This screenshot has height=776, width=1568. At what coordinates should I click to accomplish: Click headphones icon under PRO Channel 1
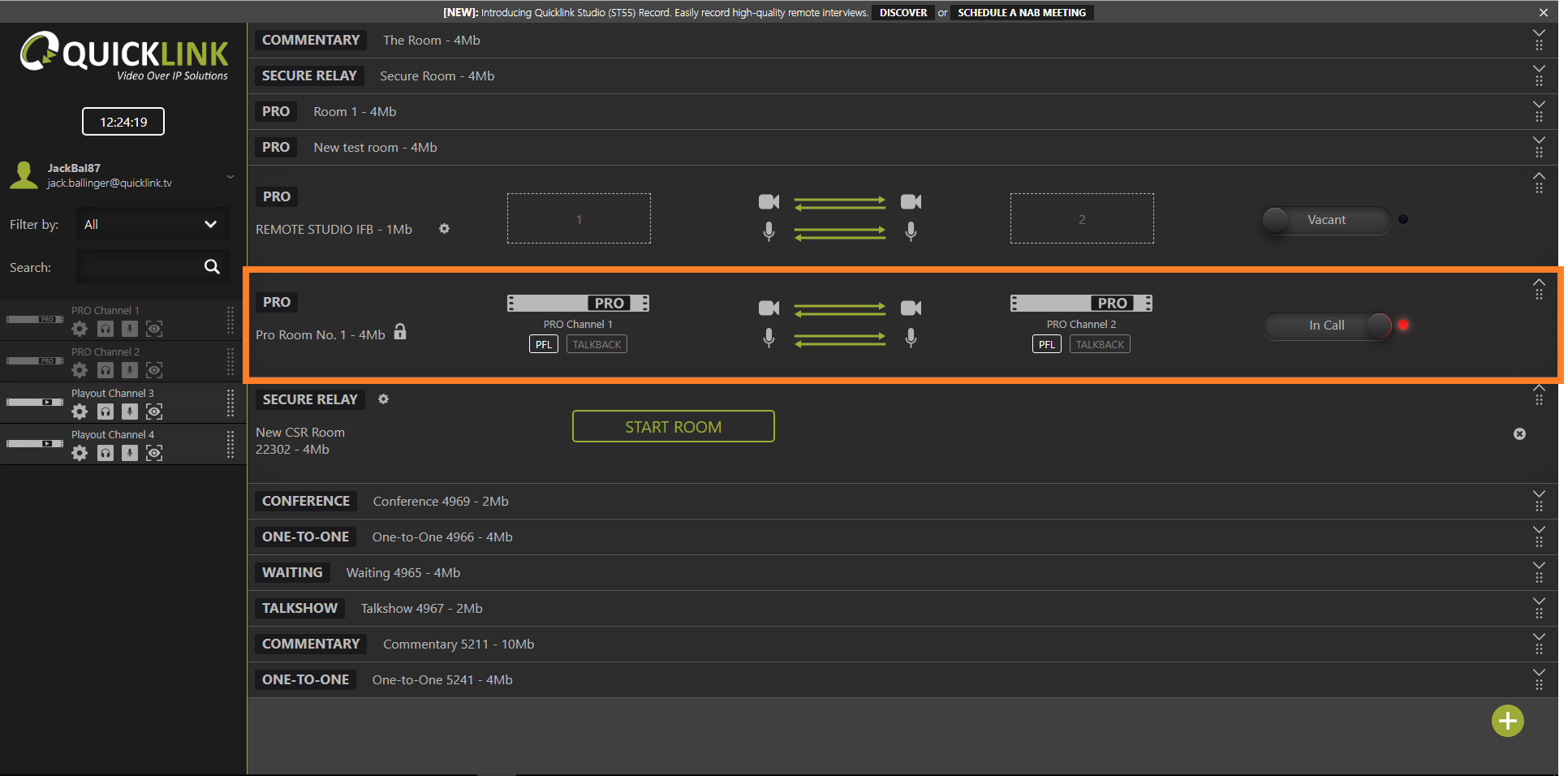tap(106, 329)
